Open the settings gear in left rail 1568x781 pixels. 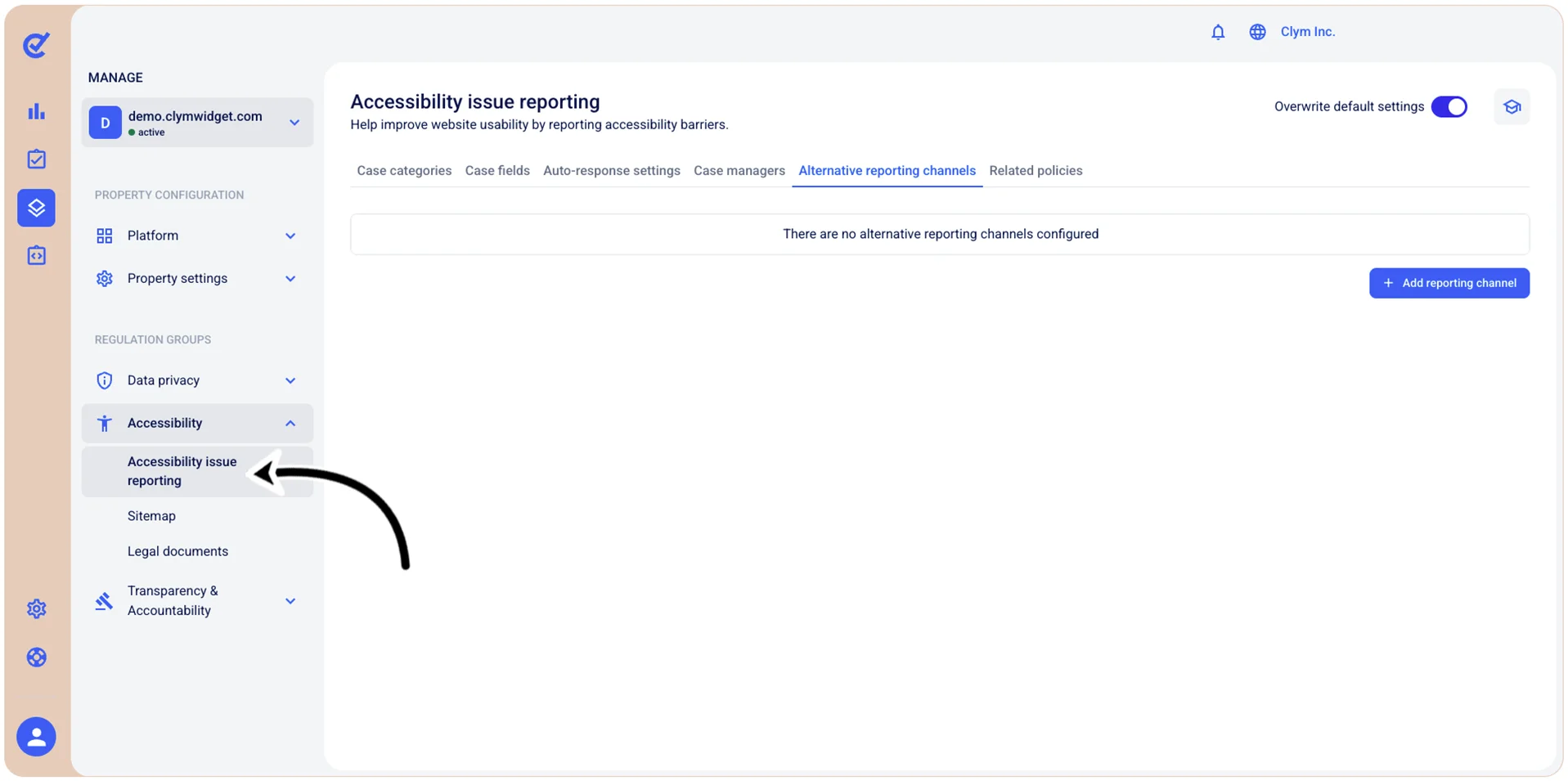pos(36,608)
